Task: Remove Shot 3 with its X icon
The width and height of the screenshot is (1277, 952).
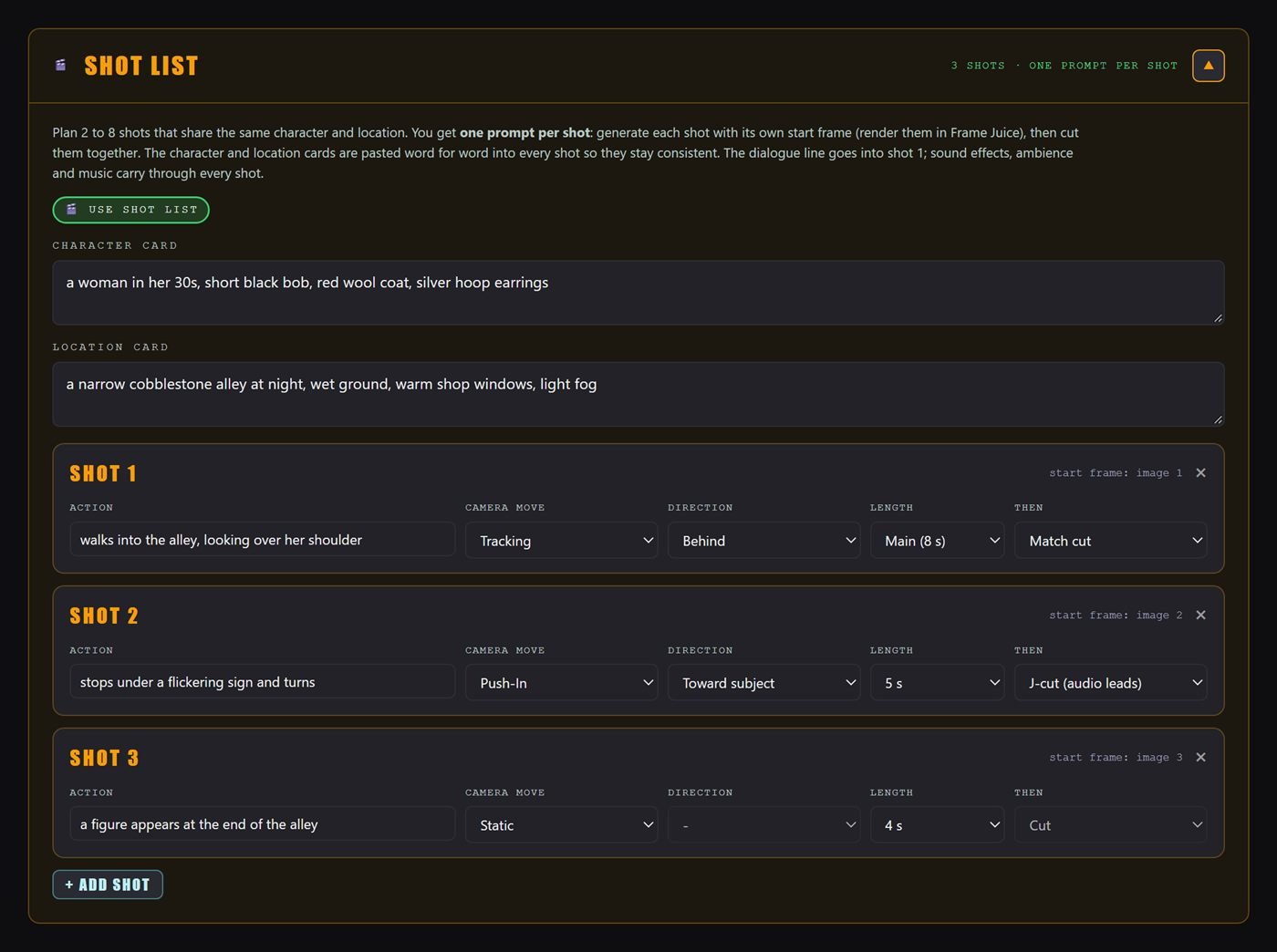Action: coord(1200,758)
